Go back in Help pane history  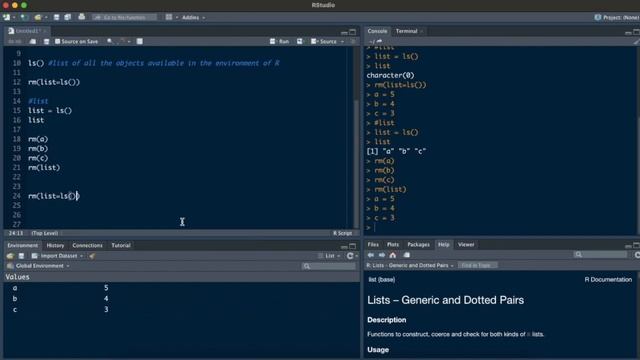point(371,255)
